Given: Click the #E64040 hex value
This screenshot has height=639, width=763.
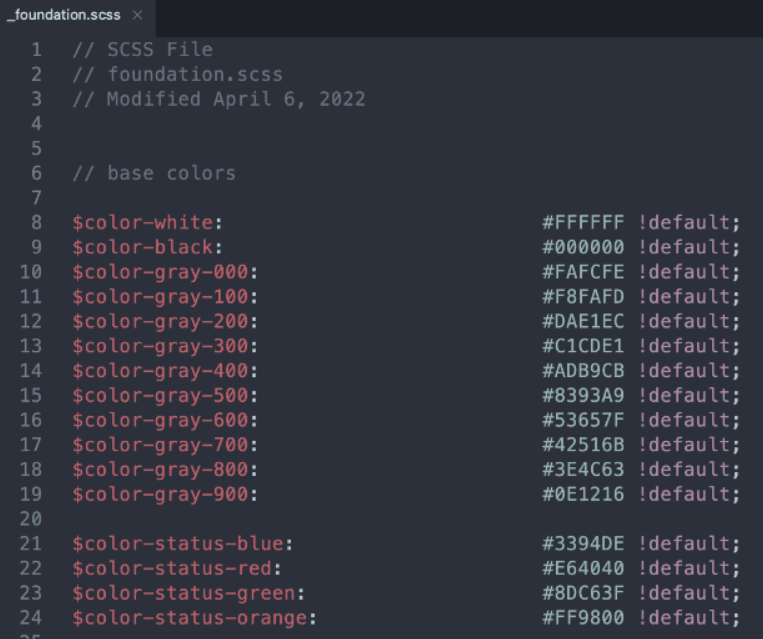Looking at the screenshot, I should (x=583, y=568).
